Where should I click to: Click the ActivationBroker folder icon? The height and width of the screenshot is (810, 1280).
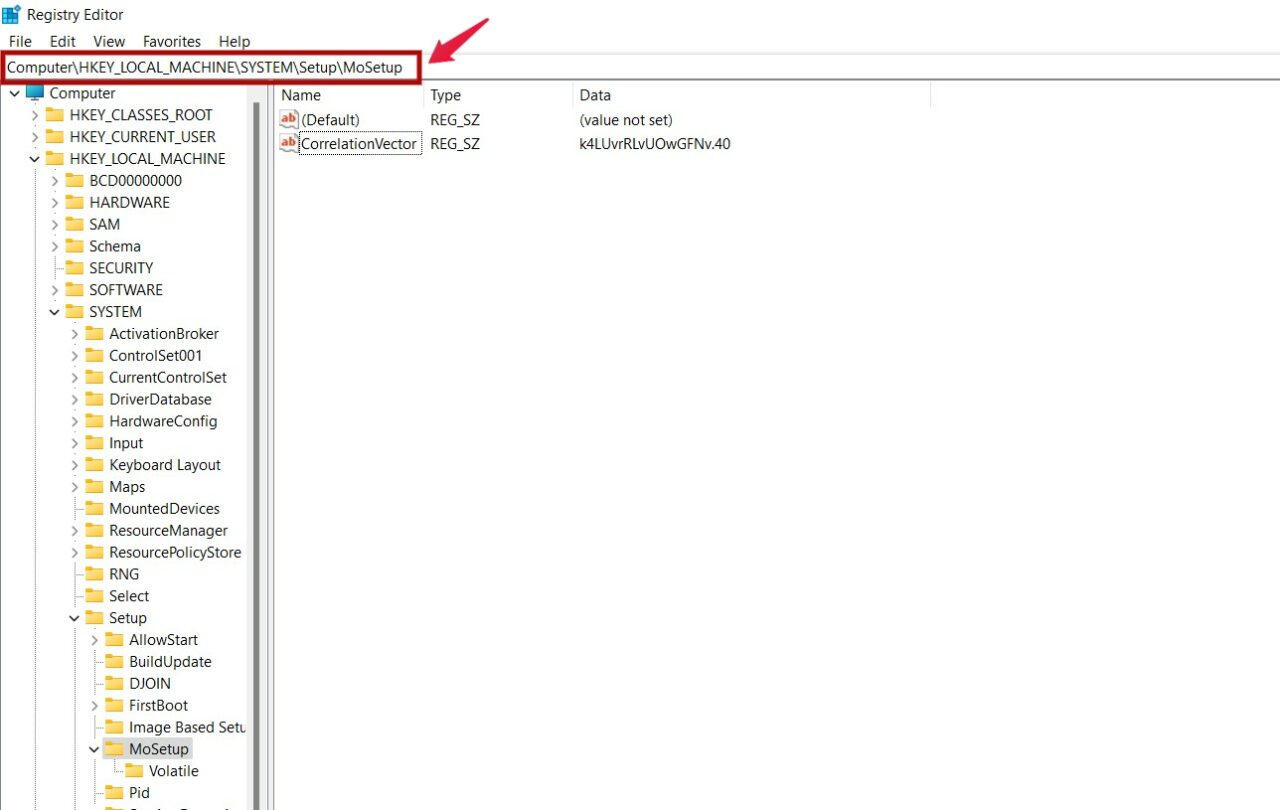(94, 334)
